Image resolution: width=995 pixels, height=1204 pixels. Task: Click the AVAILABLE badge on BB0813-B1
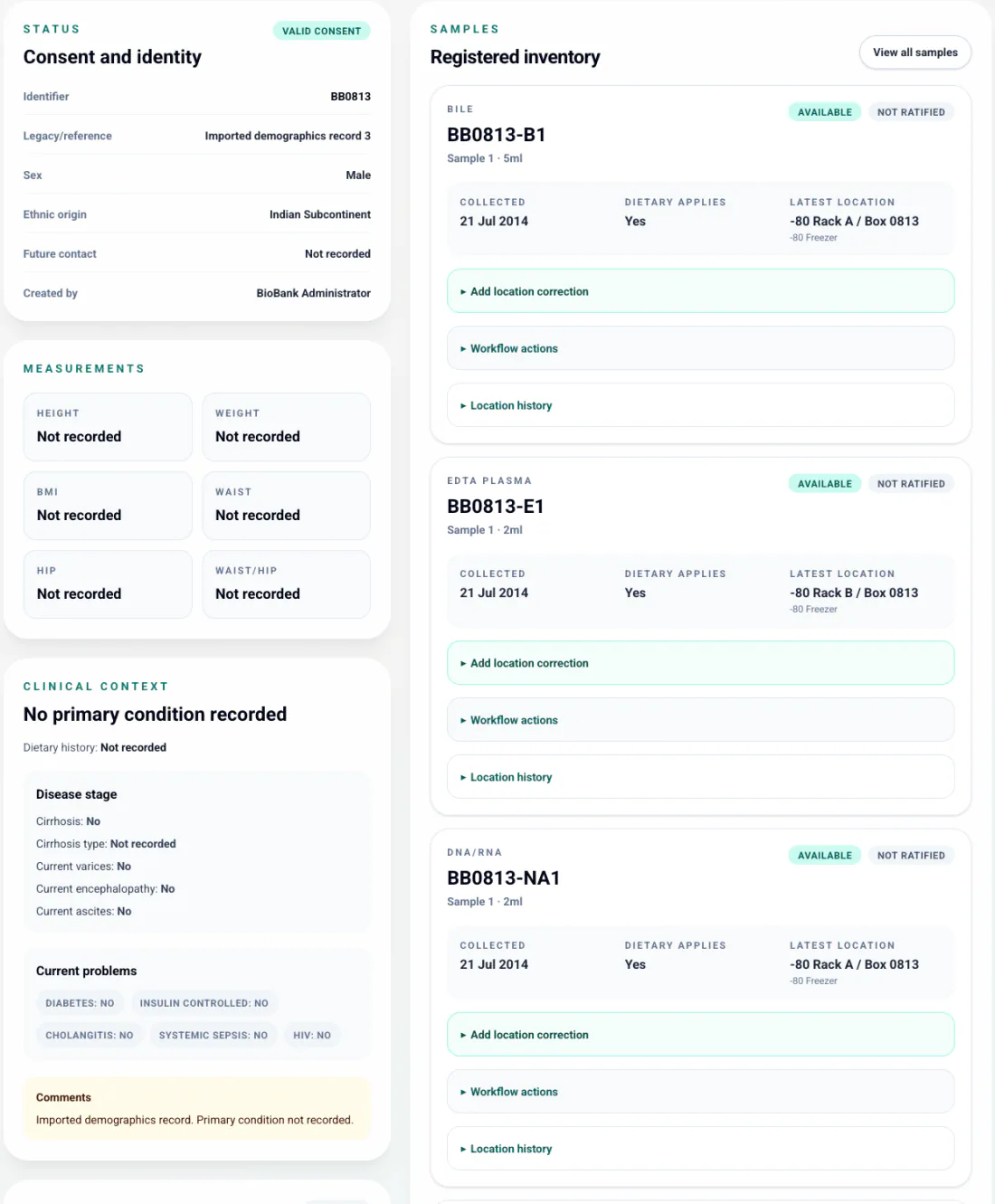click(825, 112)
